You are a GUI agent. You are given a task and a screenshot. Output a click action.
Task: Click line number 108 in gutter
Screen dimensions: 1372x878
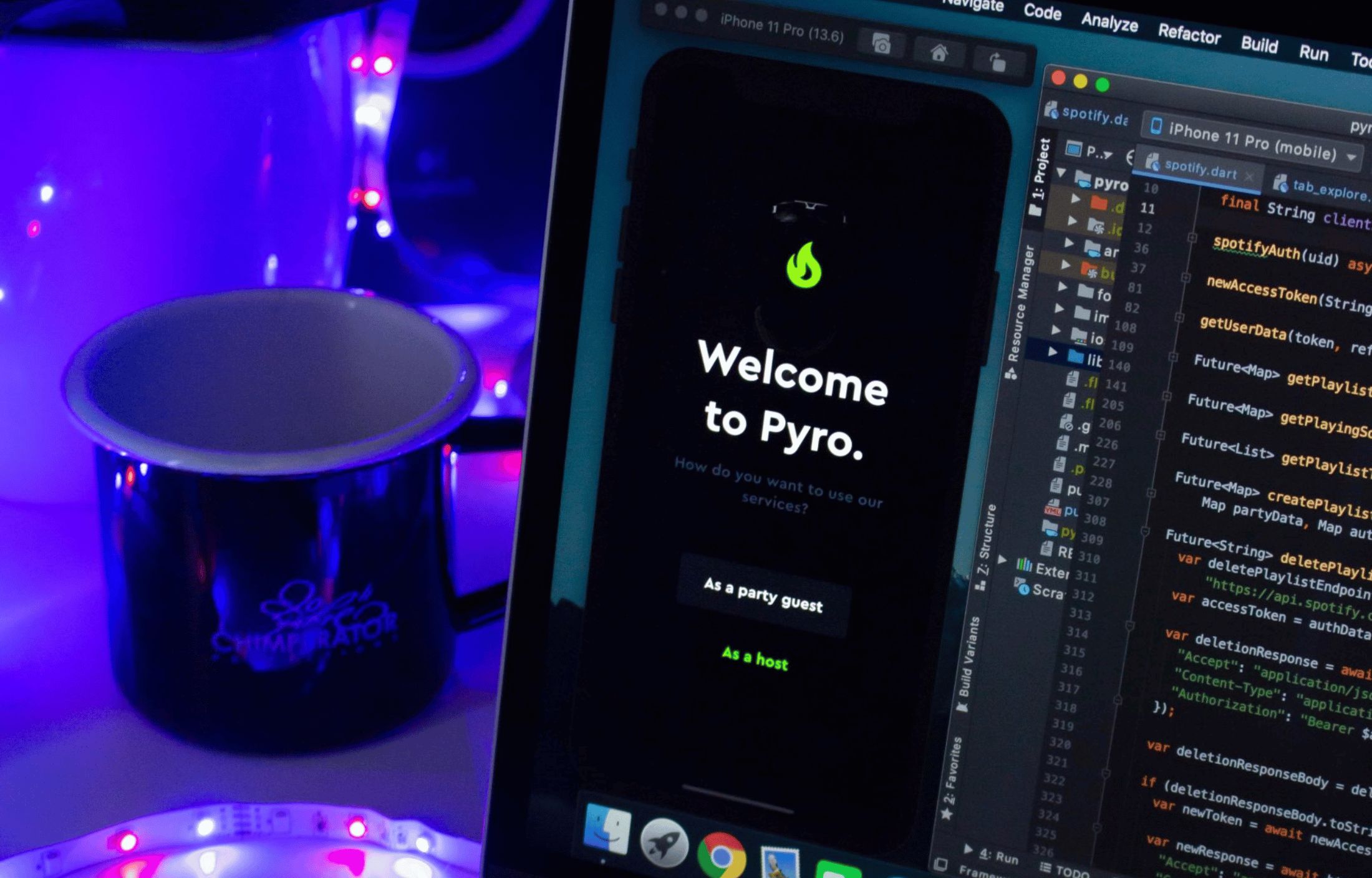coord(1126,326)
